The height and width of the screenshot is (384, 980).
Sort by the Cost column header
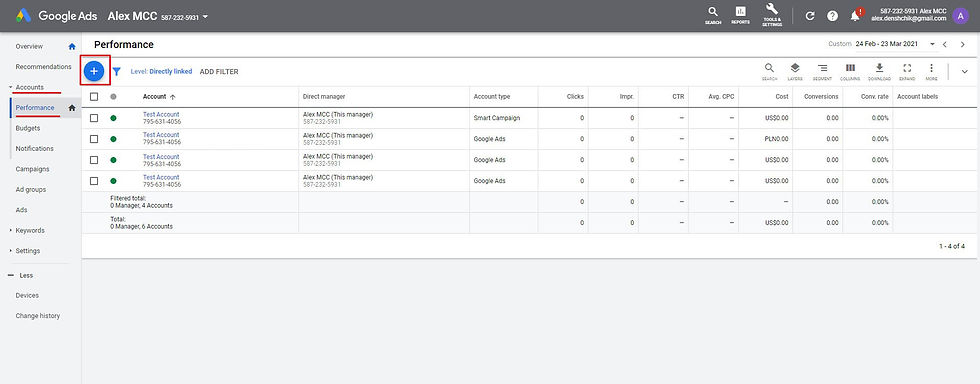[782, 97]
